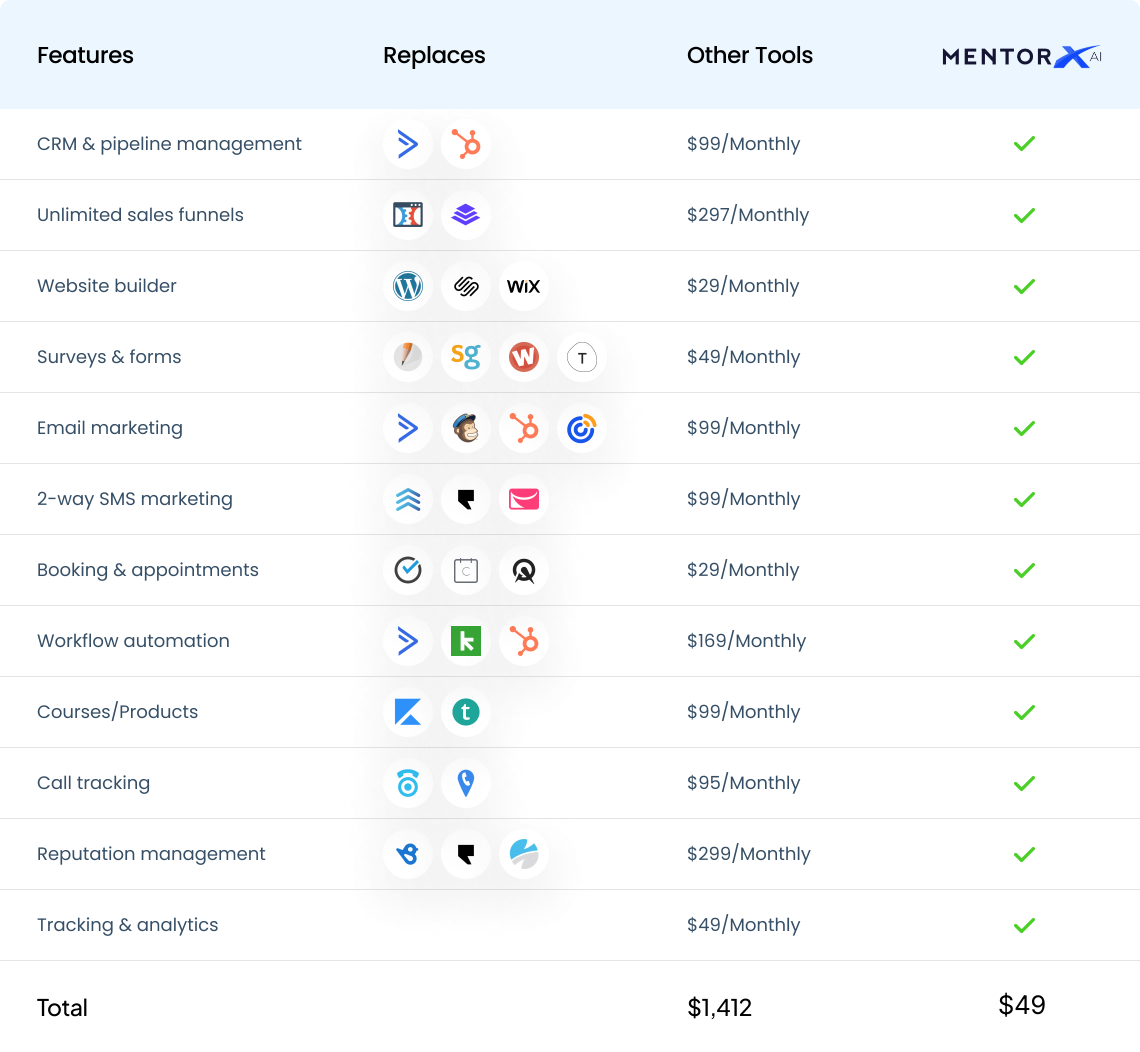
Task: Select the Kajabi icon in Courses/Products row
Action: point(408,712)
